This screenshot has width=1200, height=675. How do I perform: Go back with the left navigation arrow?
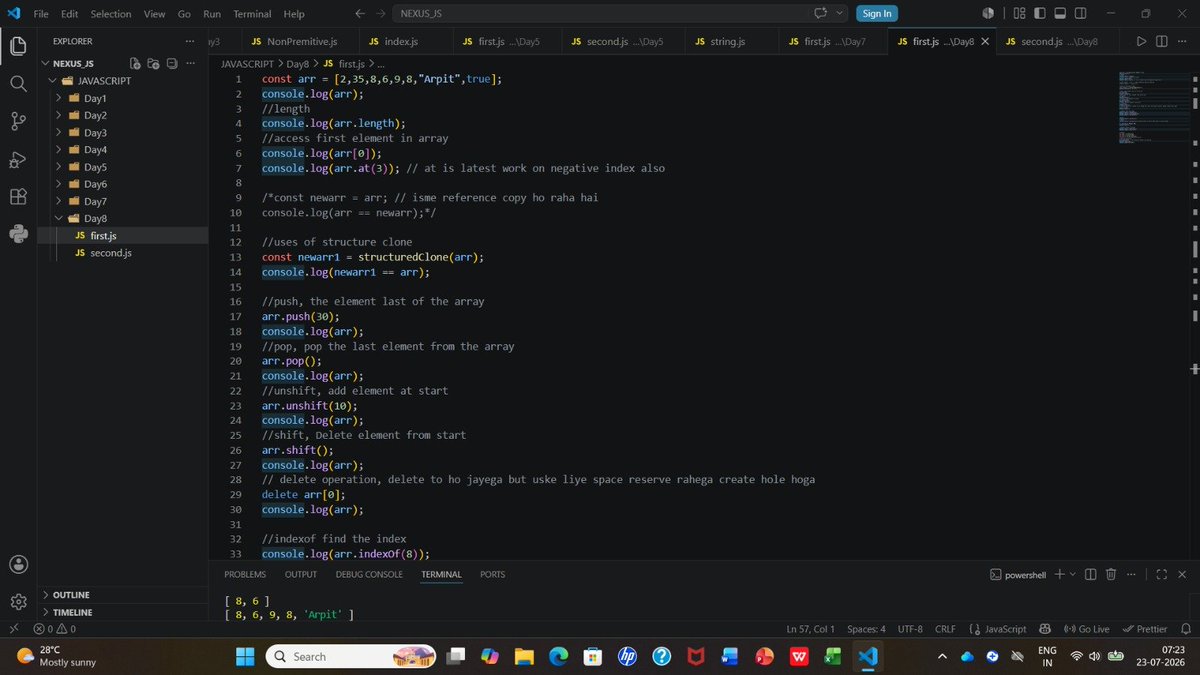[360, 13]
